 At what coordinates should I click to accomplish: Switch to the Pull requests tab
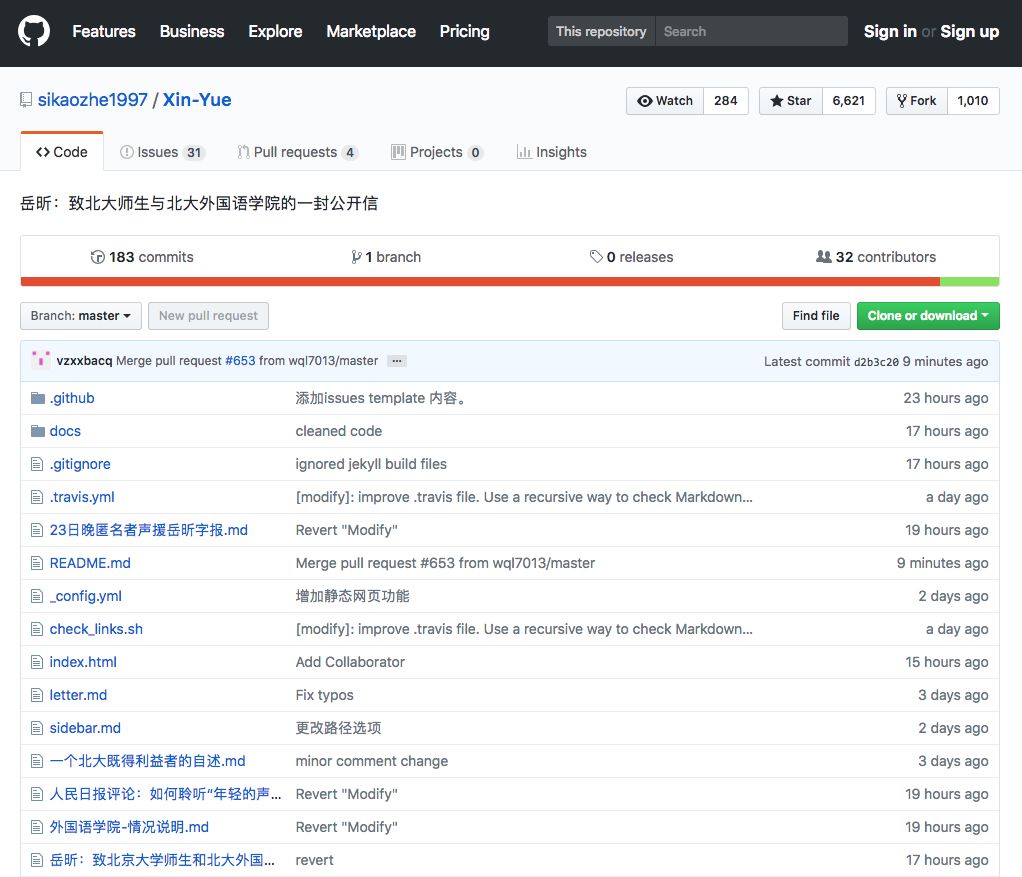point(297,152)
